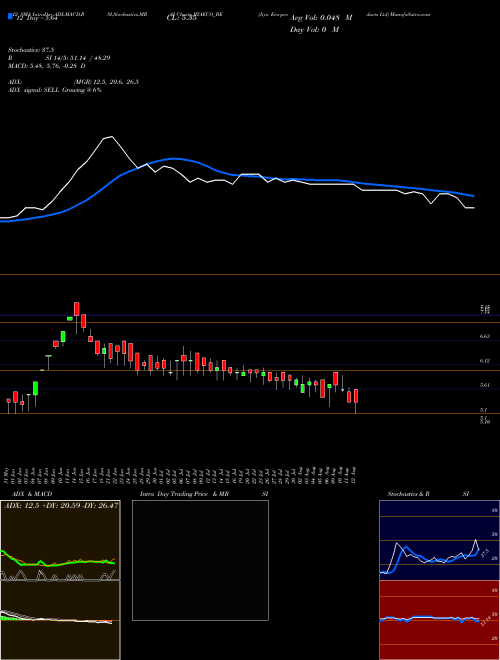500x660 pixels.
Task: Click the 'SI 14/3: 51.14 / 48.29' text
Action: (x=78, y=58)
